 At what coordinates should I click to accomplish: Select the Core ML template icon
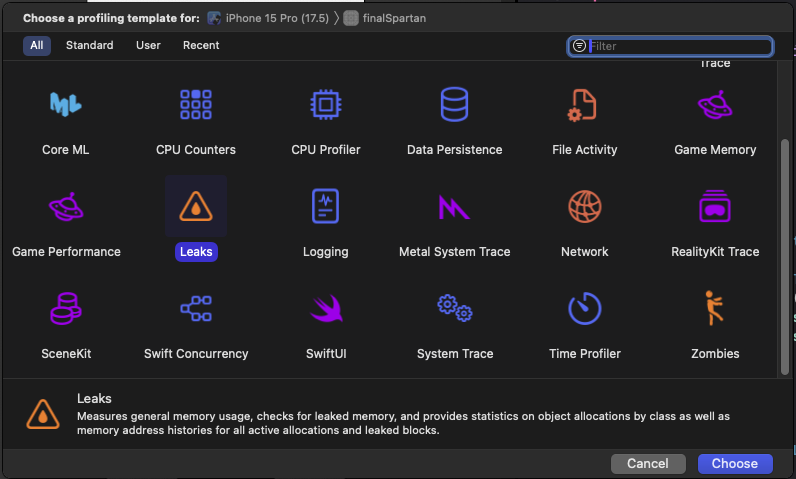pos(65,105)
